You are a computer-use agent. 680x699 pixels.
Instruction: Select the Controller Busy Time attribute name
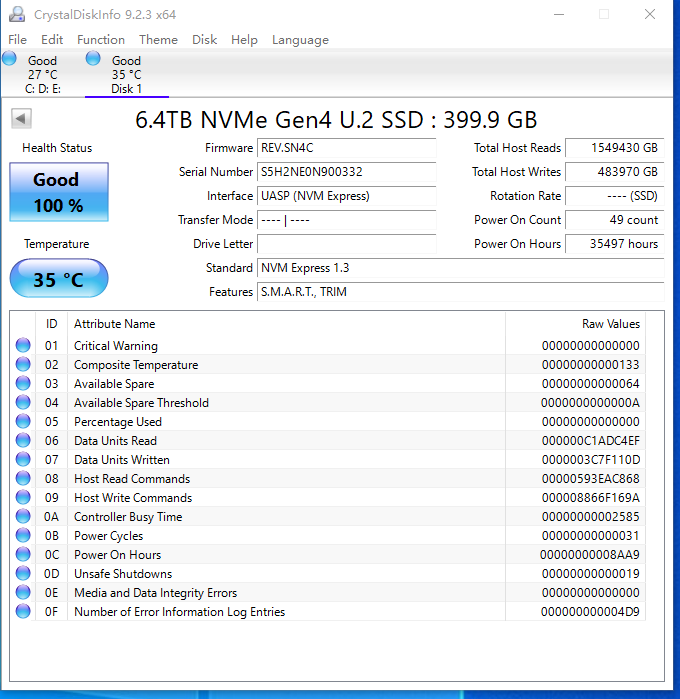(x=128, y=517)
